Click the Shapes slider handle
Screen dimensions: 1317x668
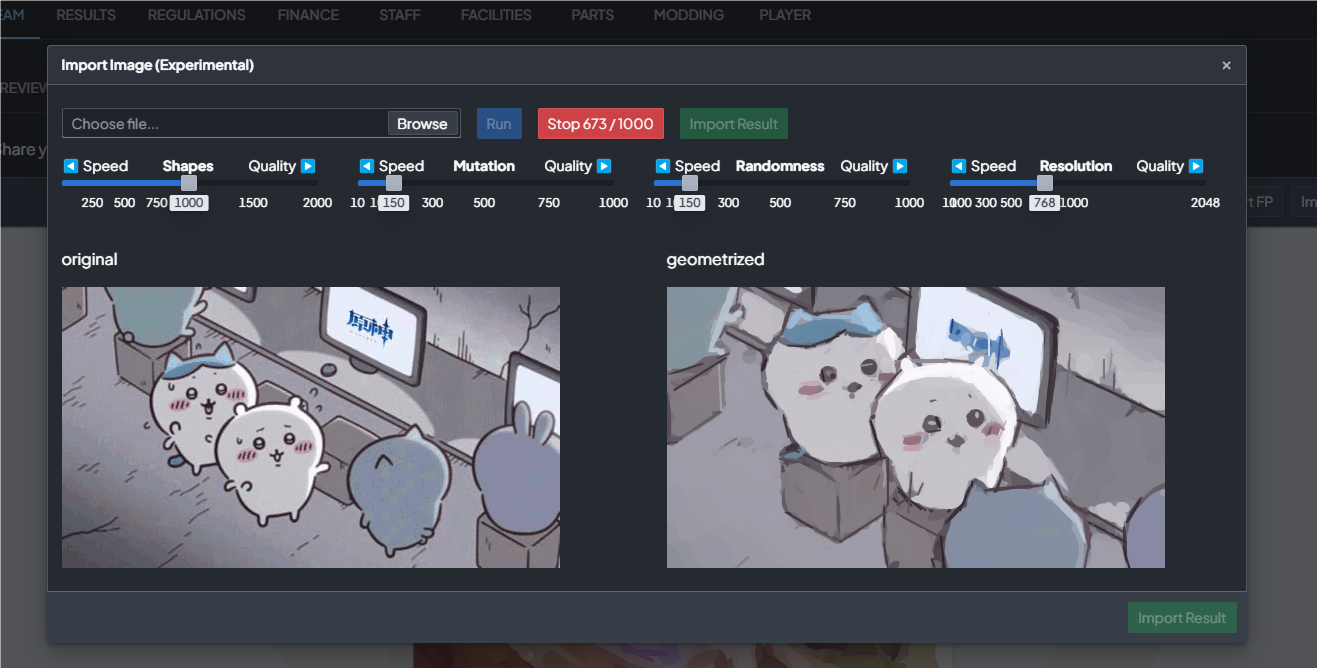(x=189, y=183)
